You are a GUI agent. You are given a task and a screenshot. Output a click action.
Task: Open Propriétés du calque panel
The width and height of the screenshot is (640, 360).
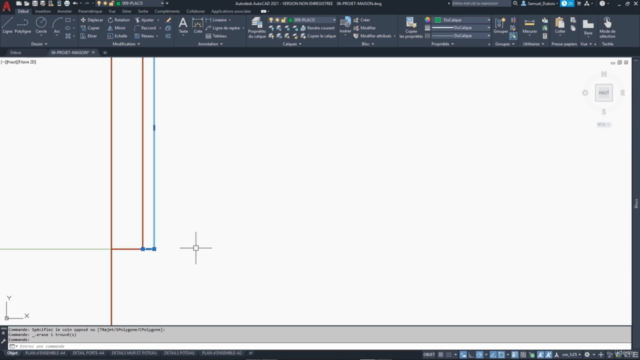pos(257,27)
